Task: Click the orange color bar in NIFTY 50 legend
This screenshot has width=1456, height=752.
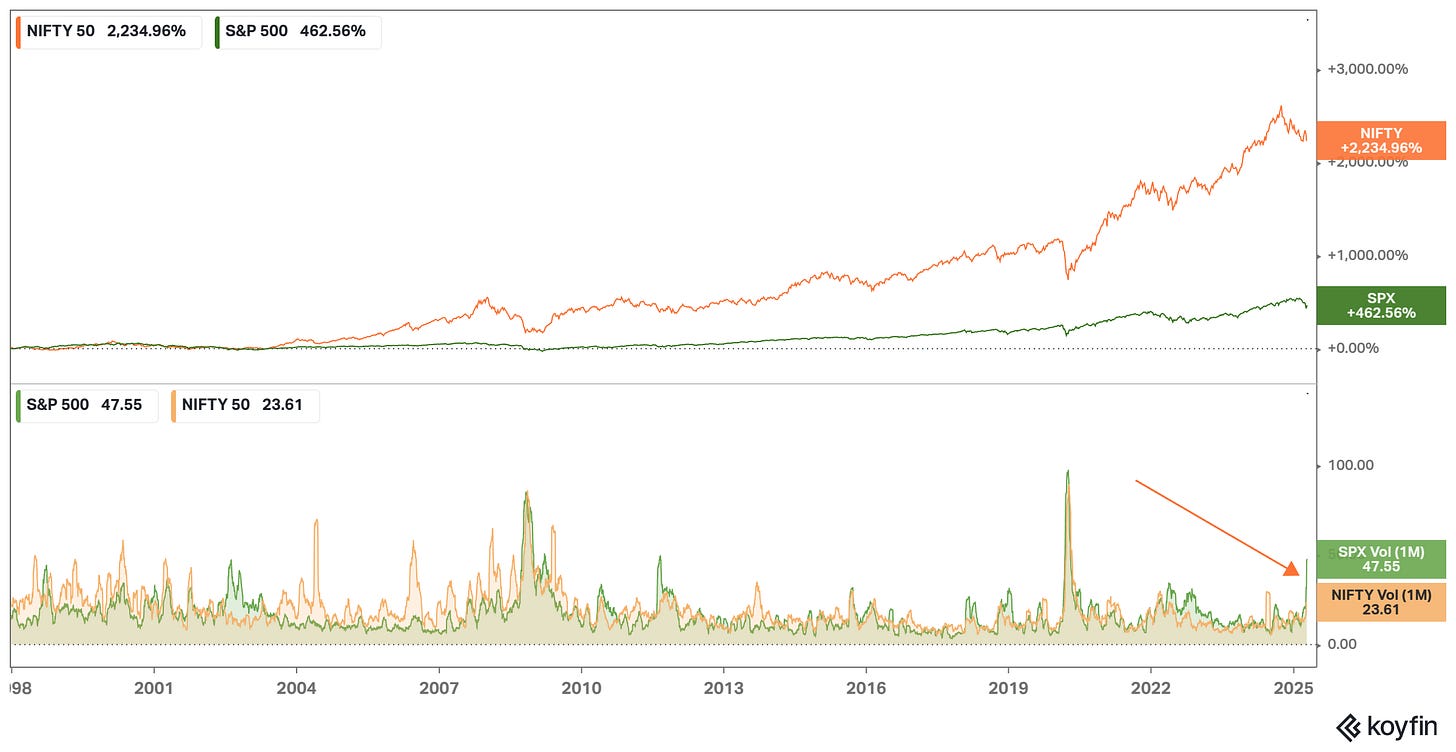Action: pos(18,31)
